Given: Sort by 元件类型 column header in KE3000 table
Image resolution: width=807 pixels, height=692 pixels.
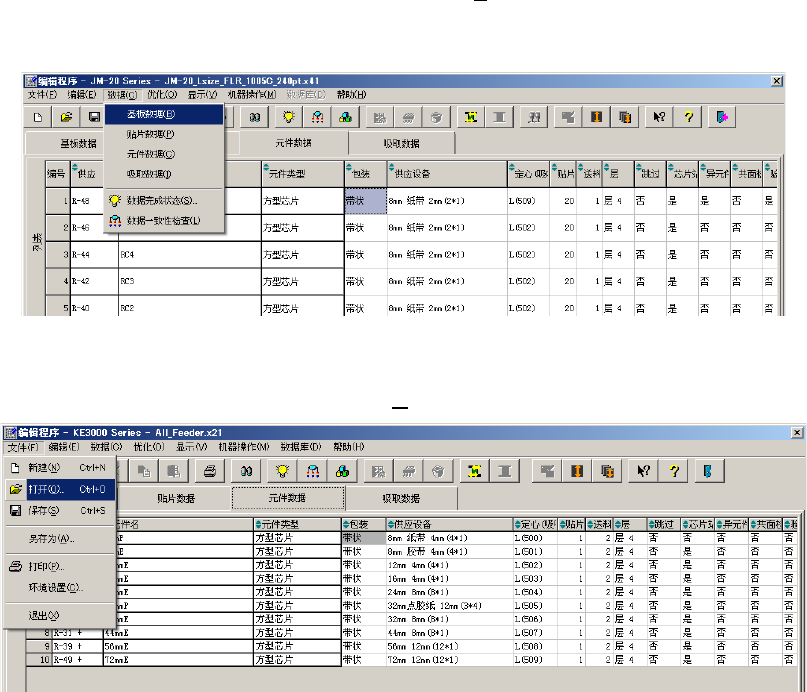Looking at the screenshot, I should [x=297, y=524].
